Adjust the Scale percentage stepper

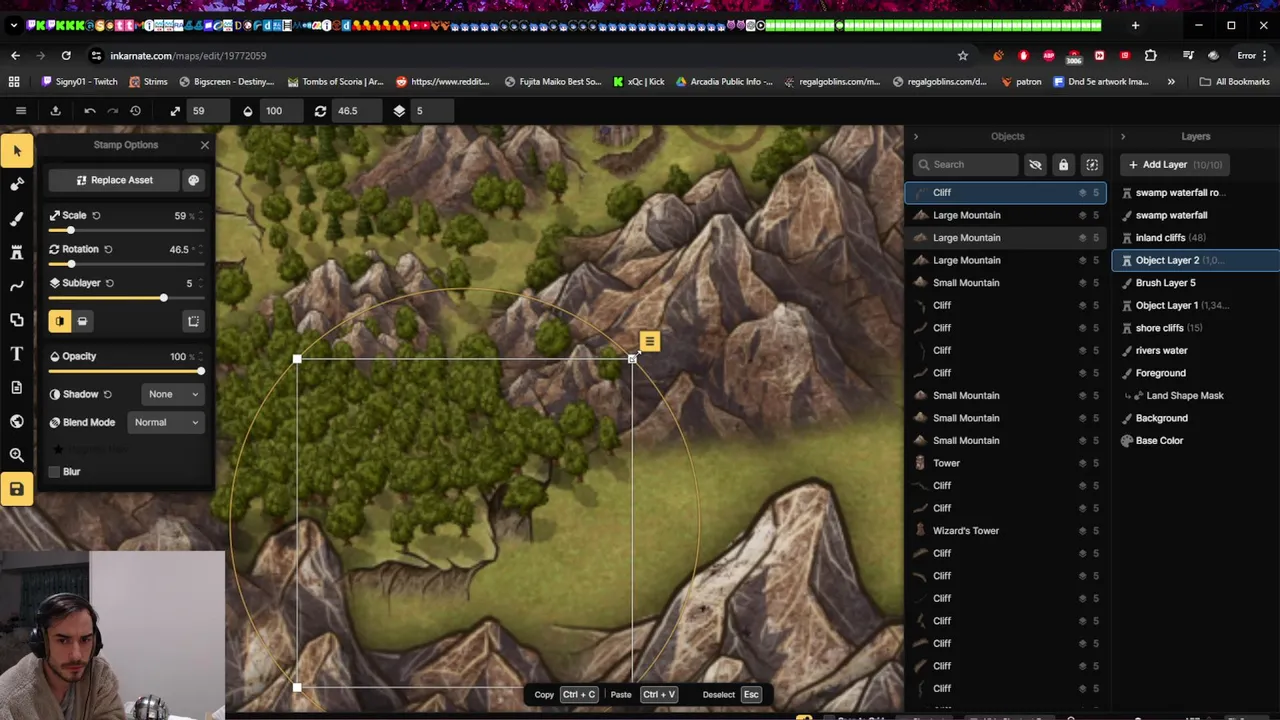pos(200,215)
